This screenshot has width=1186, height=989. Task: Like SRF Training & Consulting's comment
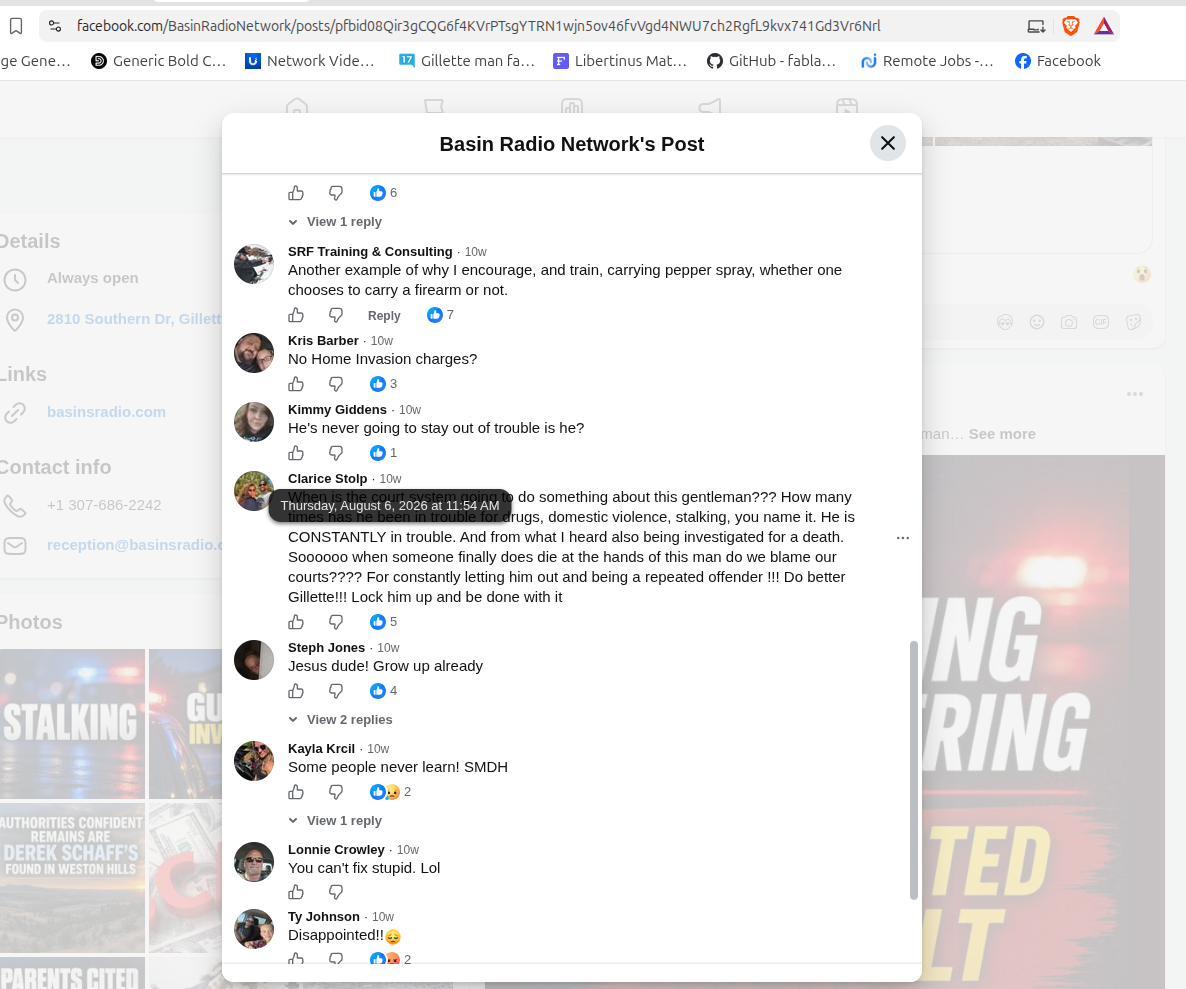[x=296, y=315]
